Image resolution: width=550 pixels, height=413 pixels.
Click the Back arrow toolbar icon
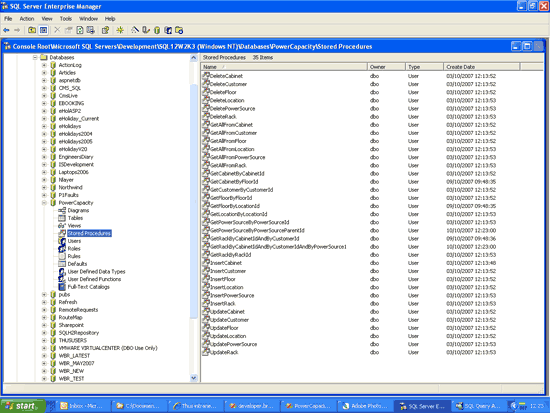(x=6, y=30)
